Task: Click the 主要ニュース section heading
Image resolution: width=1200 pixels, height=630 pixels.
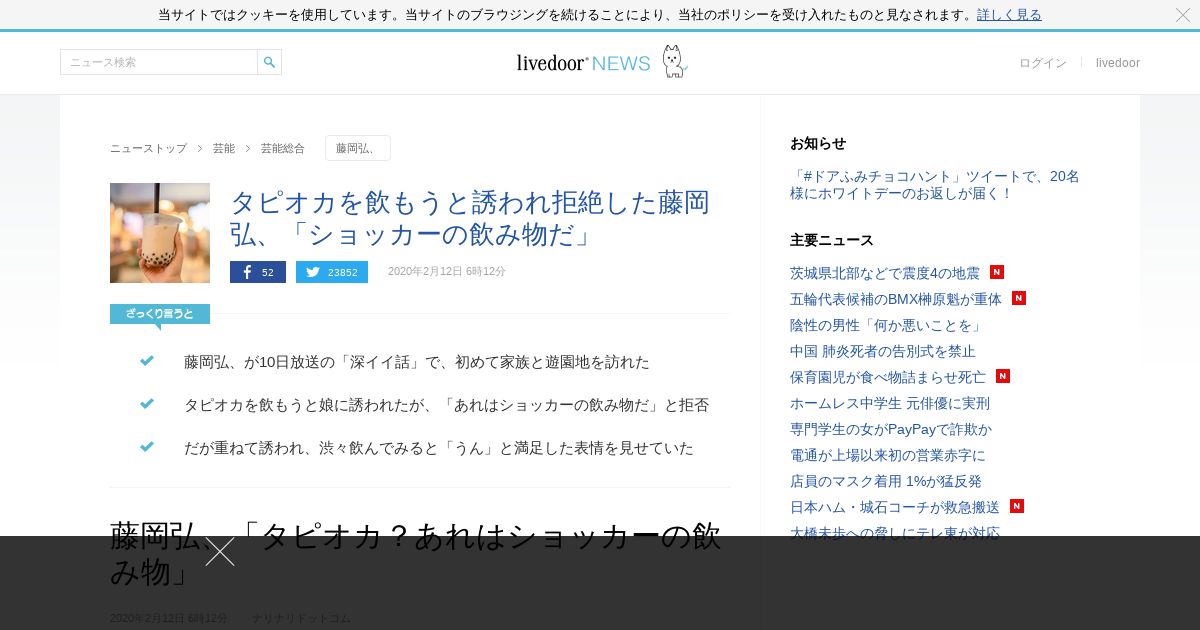Action: [x=832, y=240]
